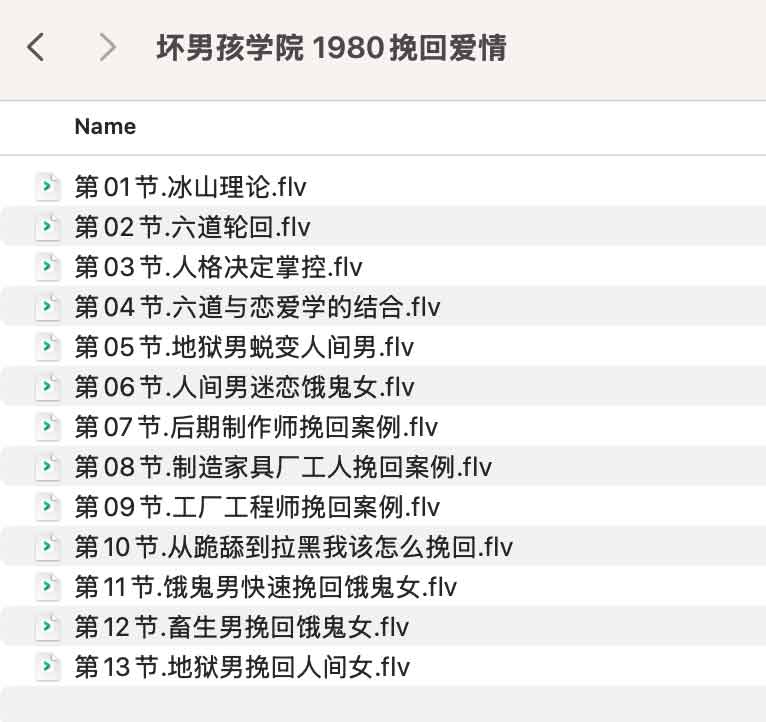Click file icon of 第06节.人间男迷恋饿鬼女.flv
766x722 pixels.
pyautogui.click(x=48, y=387)
